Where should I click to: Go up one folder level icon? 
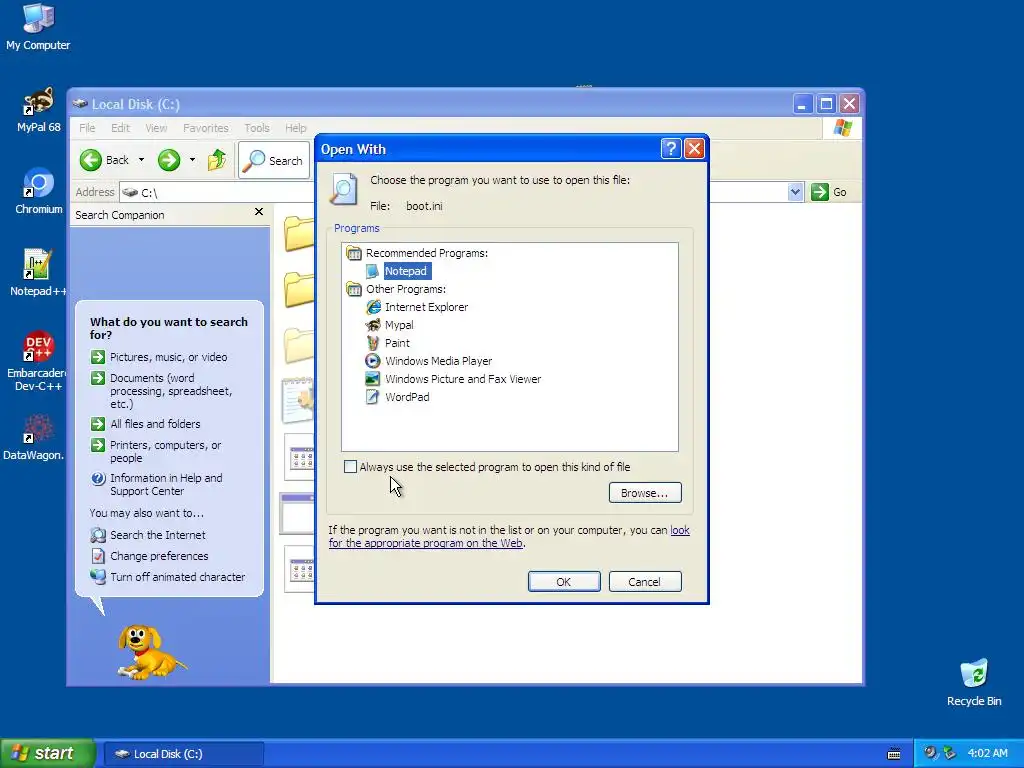tap(217, 160)
